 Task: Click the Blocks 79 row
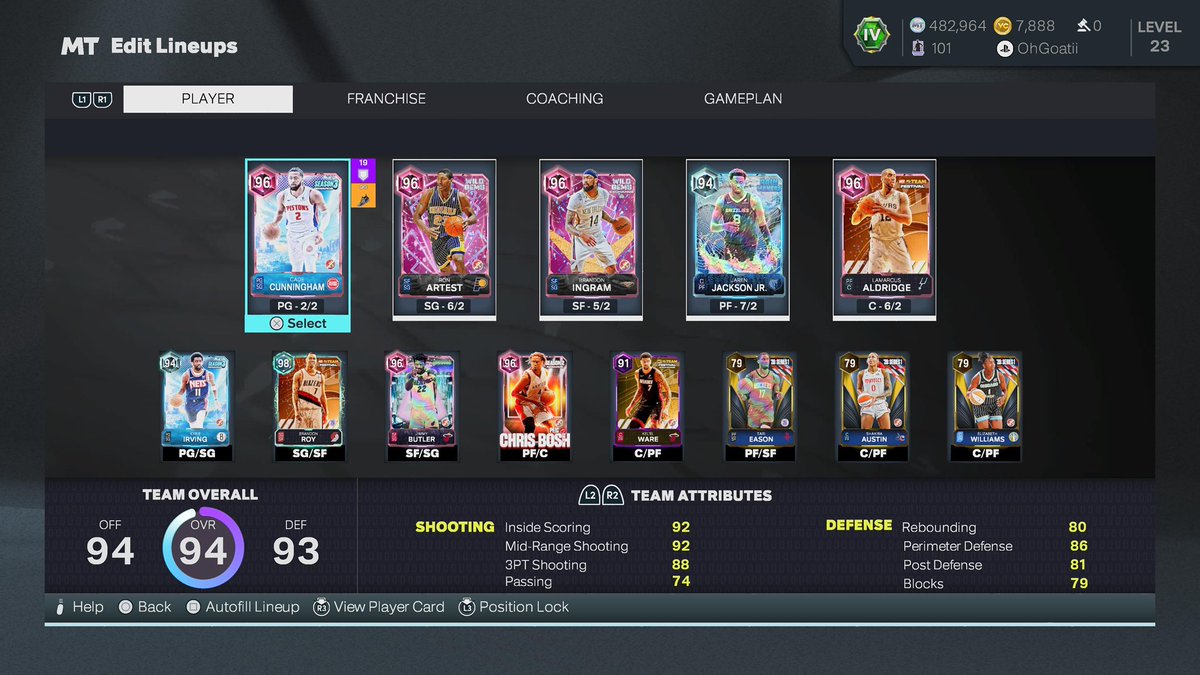(995, 583)
